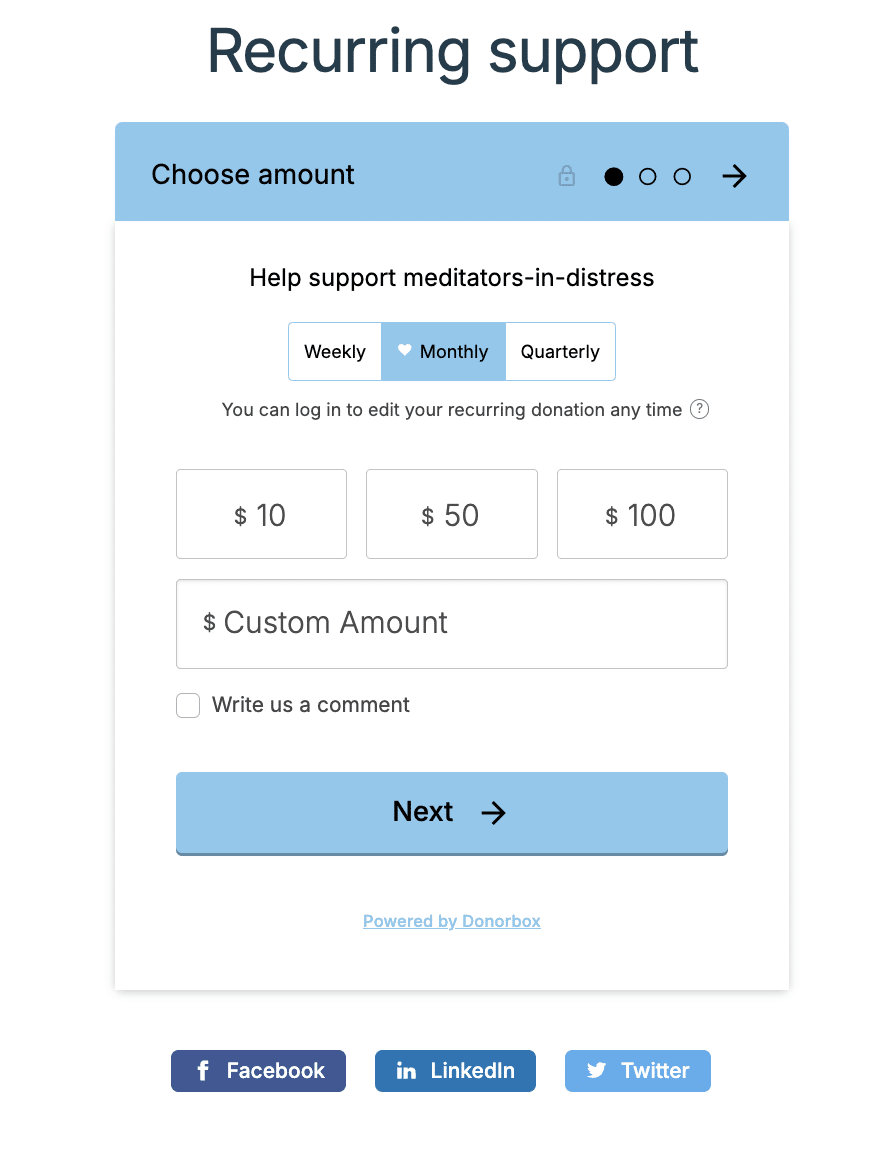Image resolution: width=871 pixels, height=1174 pixels.
Task: Click the lock icon in the header
Action: [566, 176]
